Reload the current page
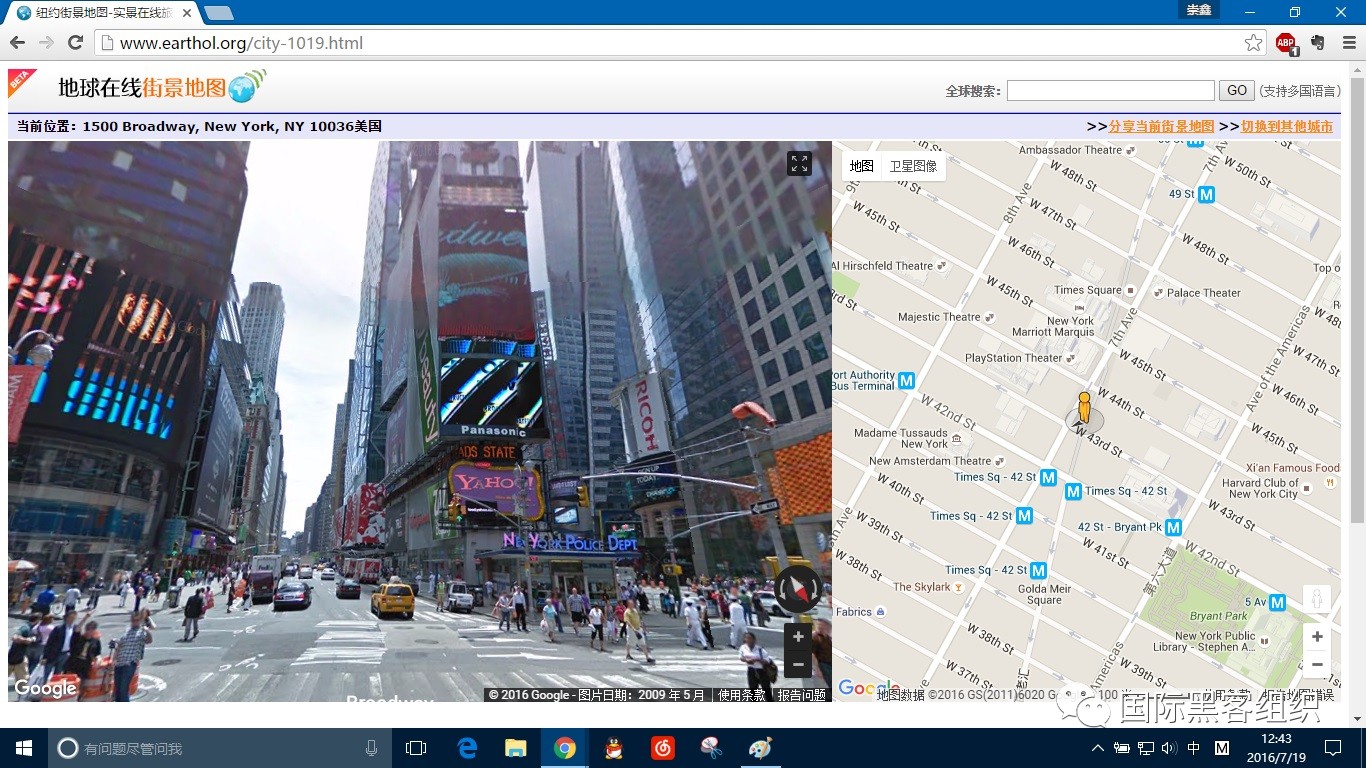 click(x=75, y=43)
